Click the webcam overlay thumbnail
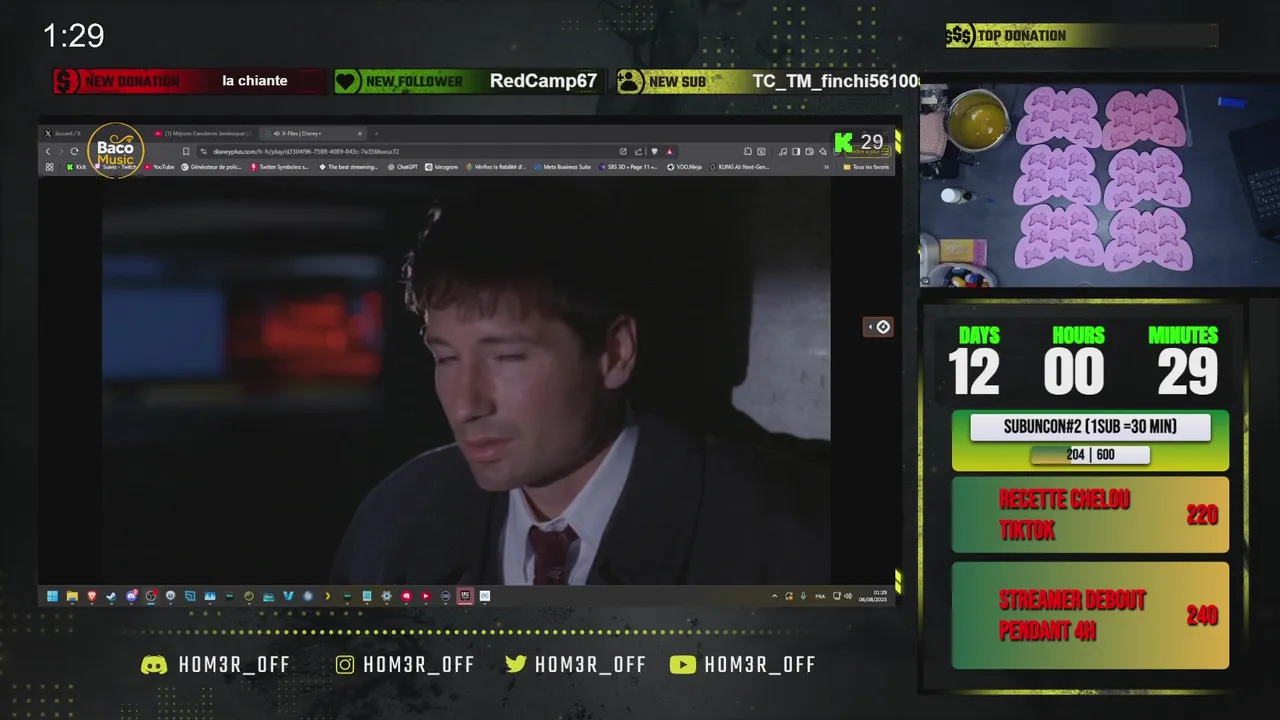Image resolution: width=1280 pixels, height=720 pixels. point(1099,185)
